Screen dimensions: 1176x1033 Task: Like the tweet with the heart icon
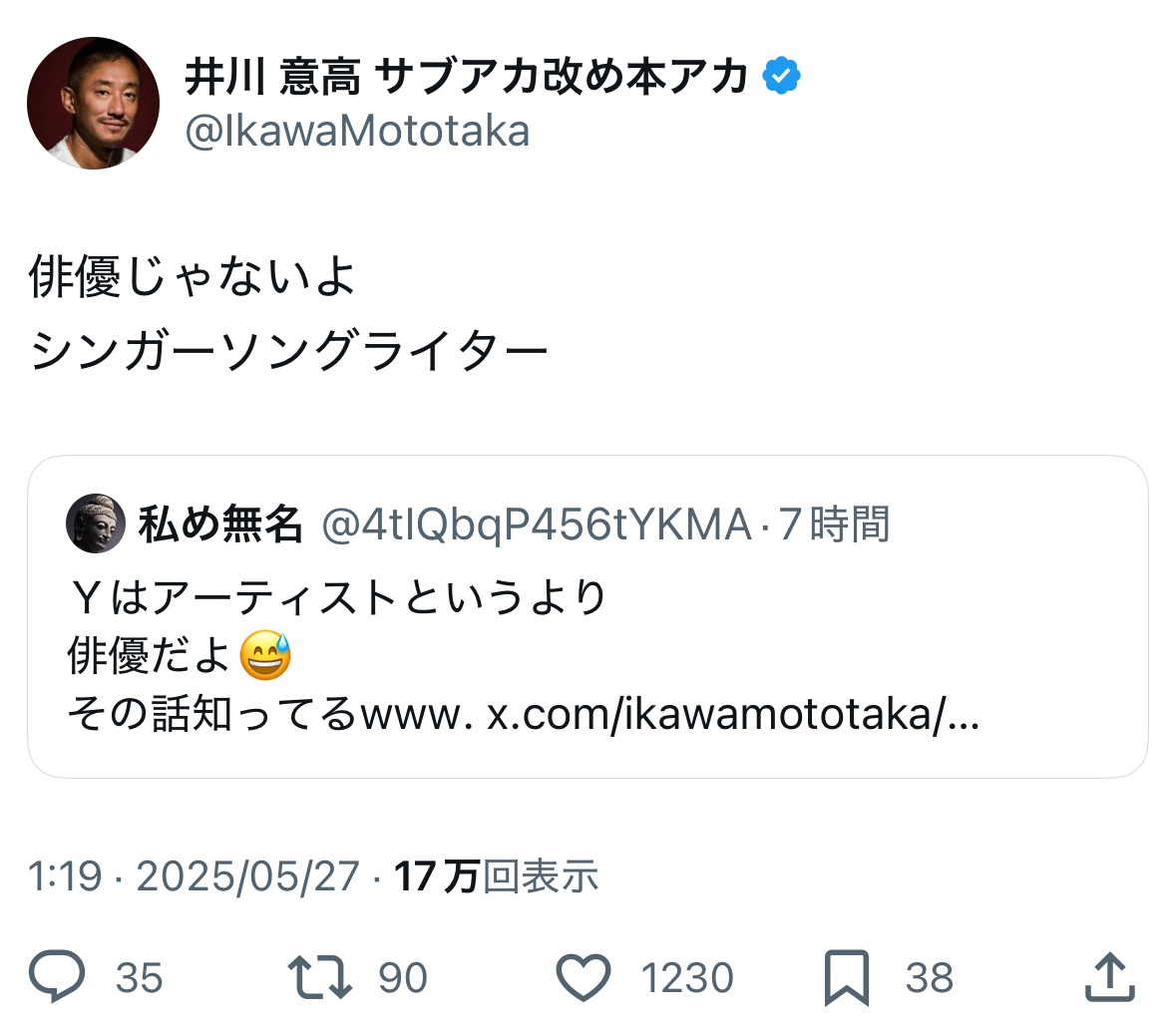[x=583, y=977]
